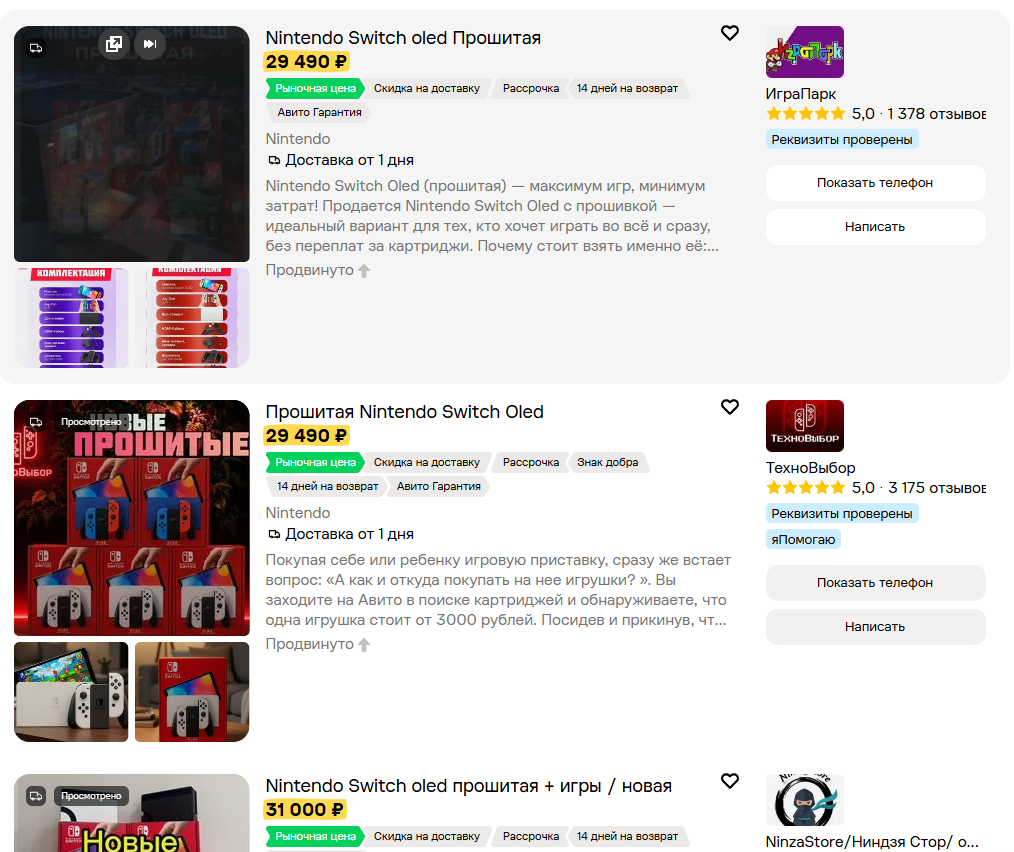The height and width of the screenshot is (852, 1014).
Task: Click Авито Гарантия tag on ТехноВыбор listing
Action: 439,486
